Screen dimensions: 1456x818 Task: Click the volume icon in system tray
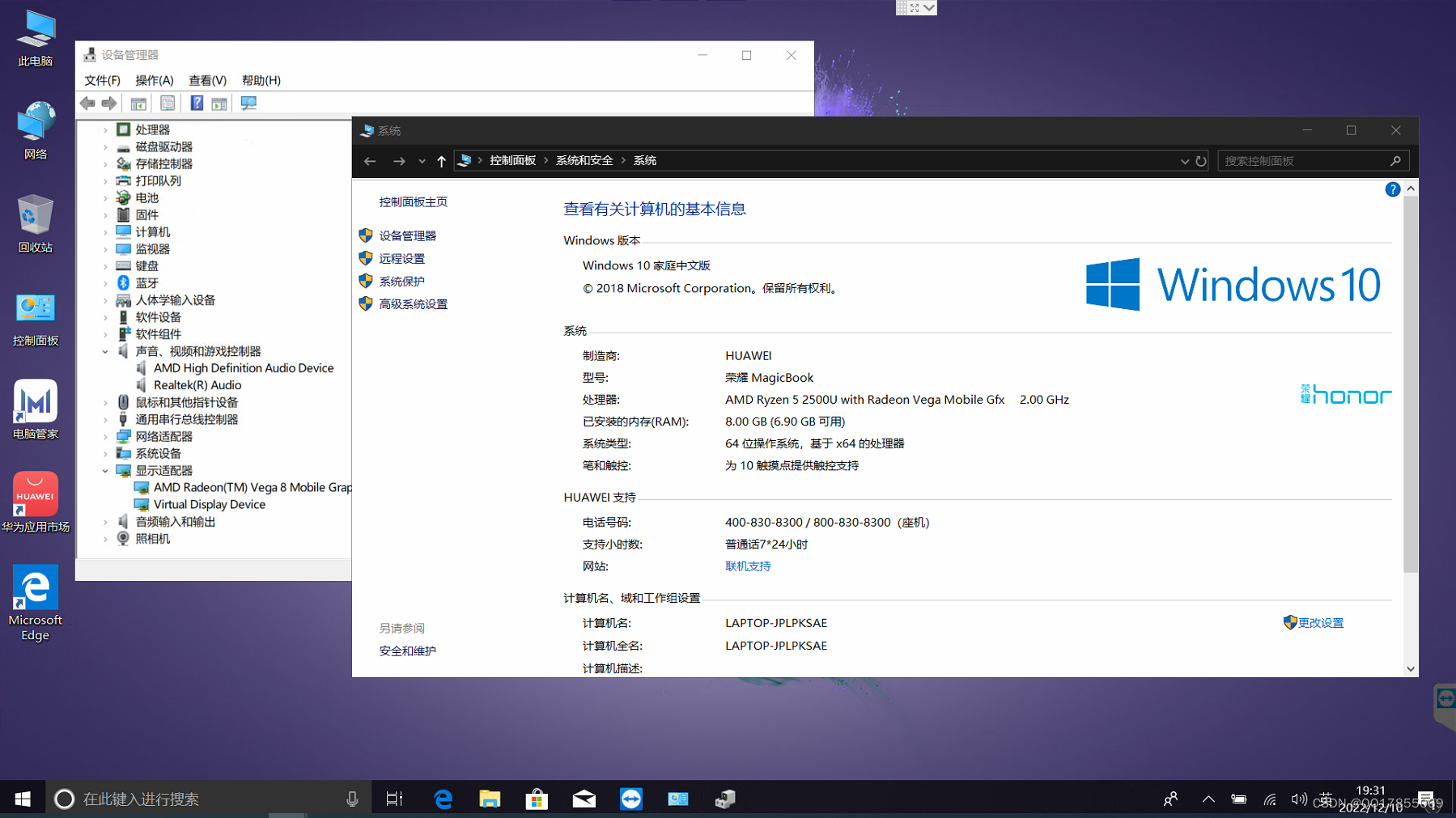(x=1298, y=799)
